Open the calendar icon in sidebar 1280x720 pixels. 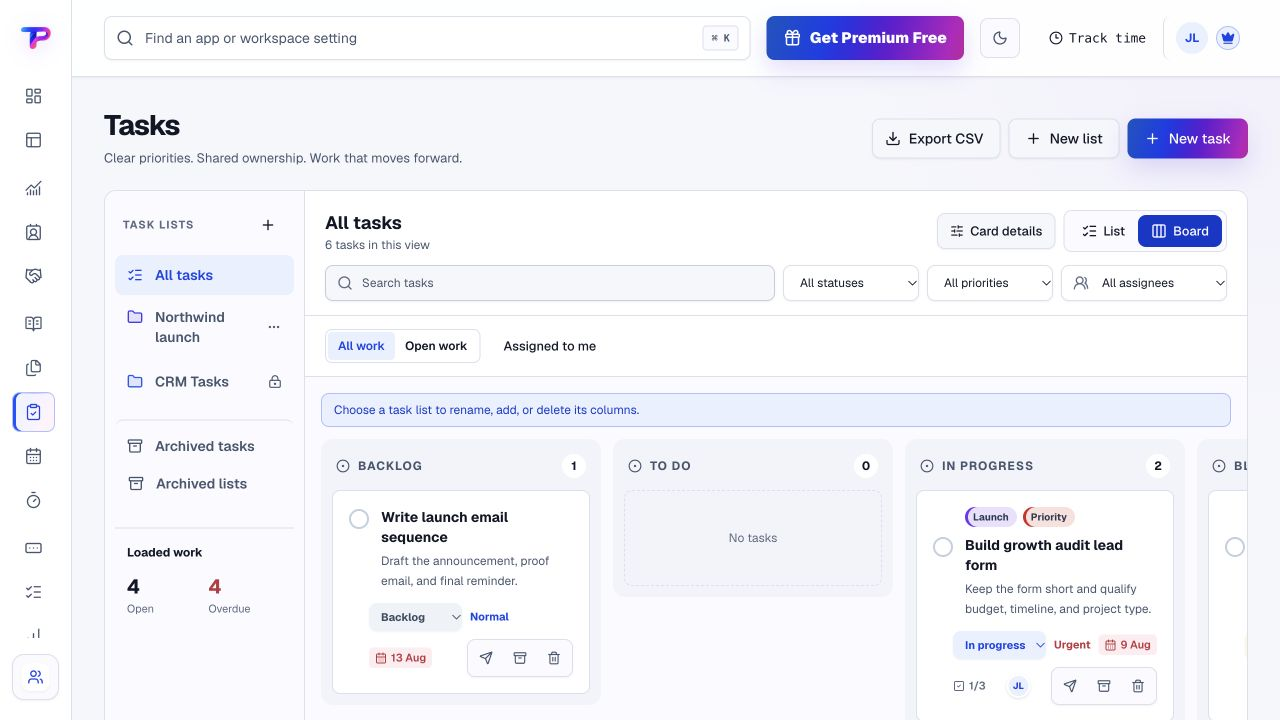tap(33, 456)
